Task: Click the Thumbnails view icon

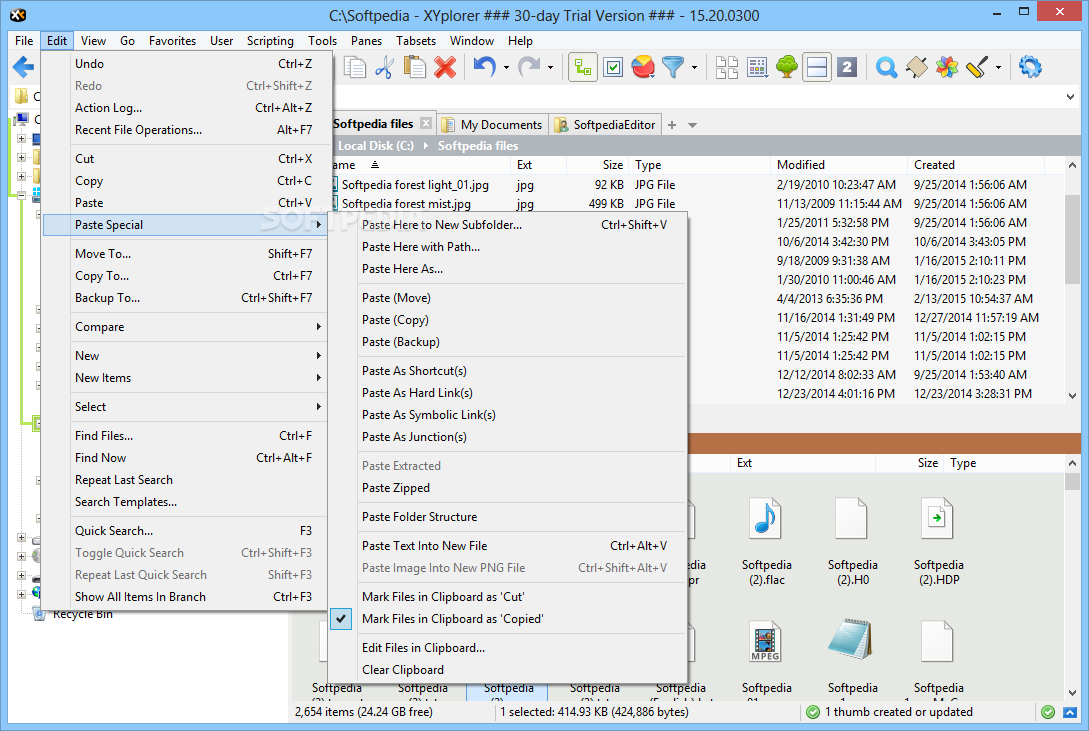Action: coord(726,67)
